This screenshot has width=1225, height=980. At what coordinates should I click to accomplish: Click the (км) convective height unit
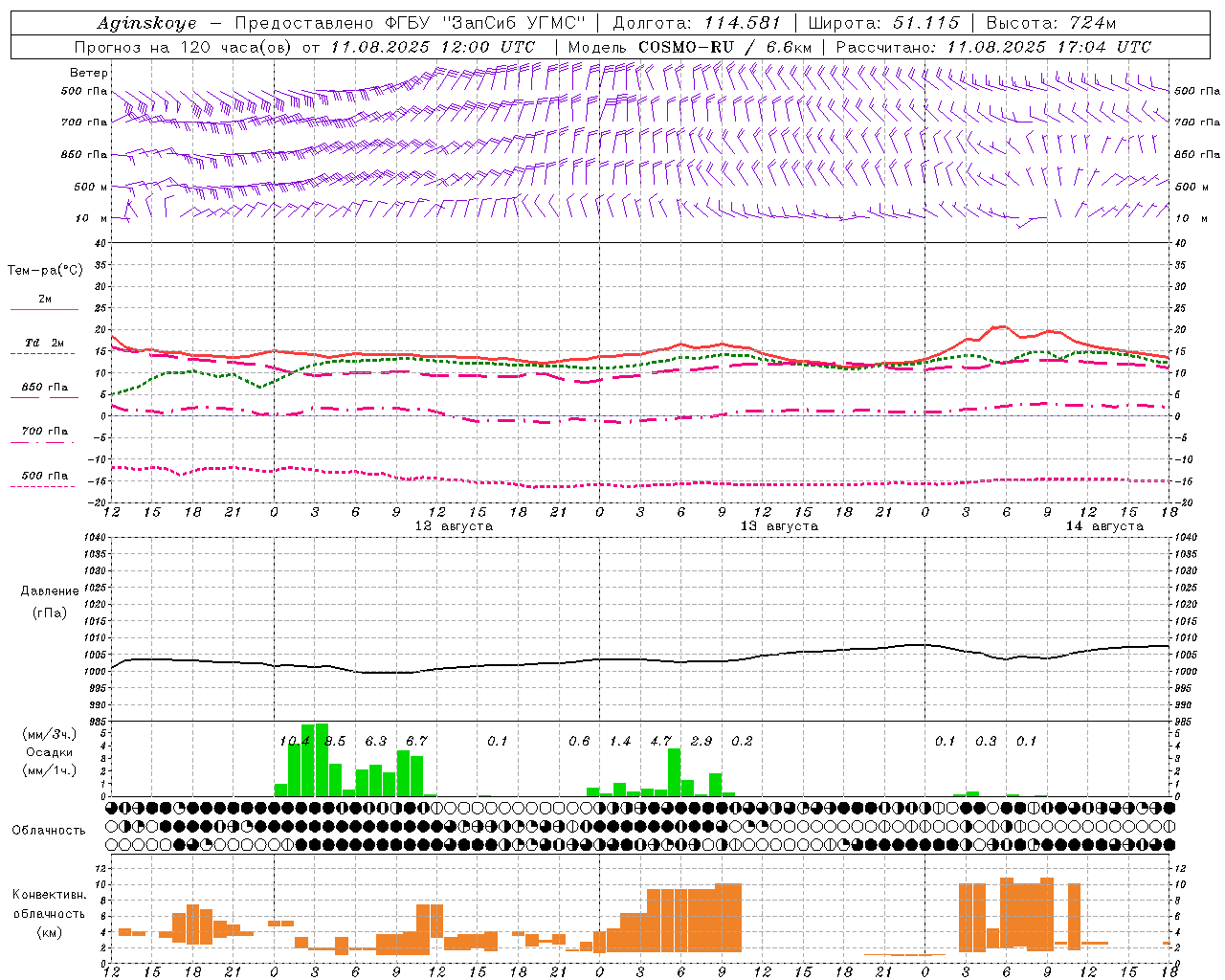(49, 932)
